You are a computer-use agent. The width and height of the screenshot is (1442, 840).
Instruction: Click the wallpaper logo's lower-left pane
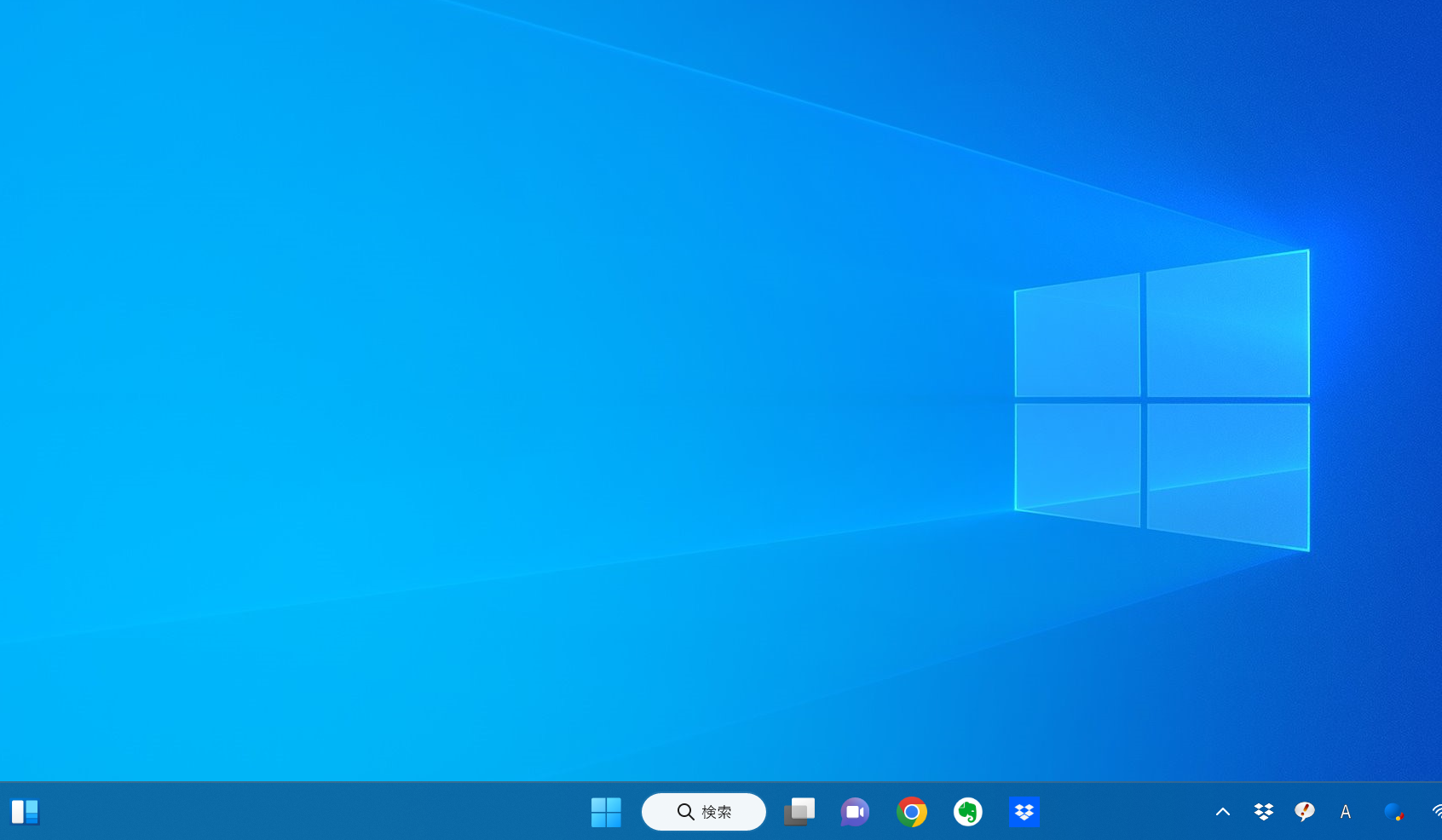(x=1077, y=462)
